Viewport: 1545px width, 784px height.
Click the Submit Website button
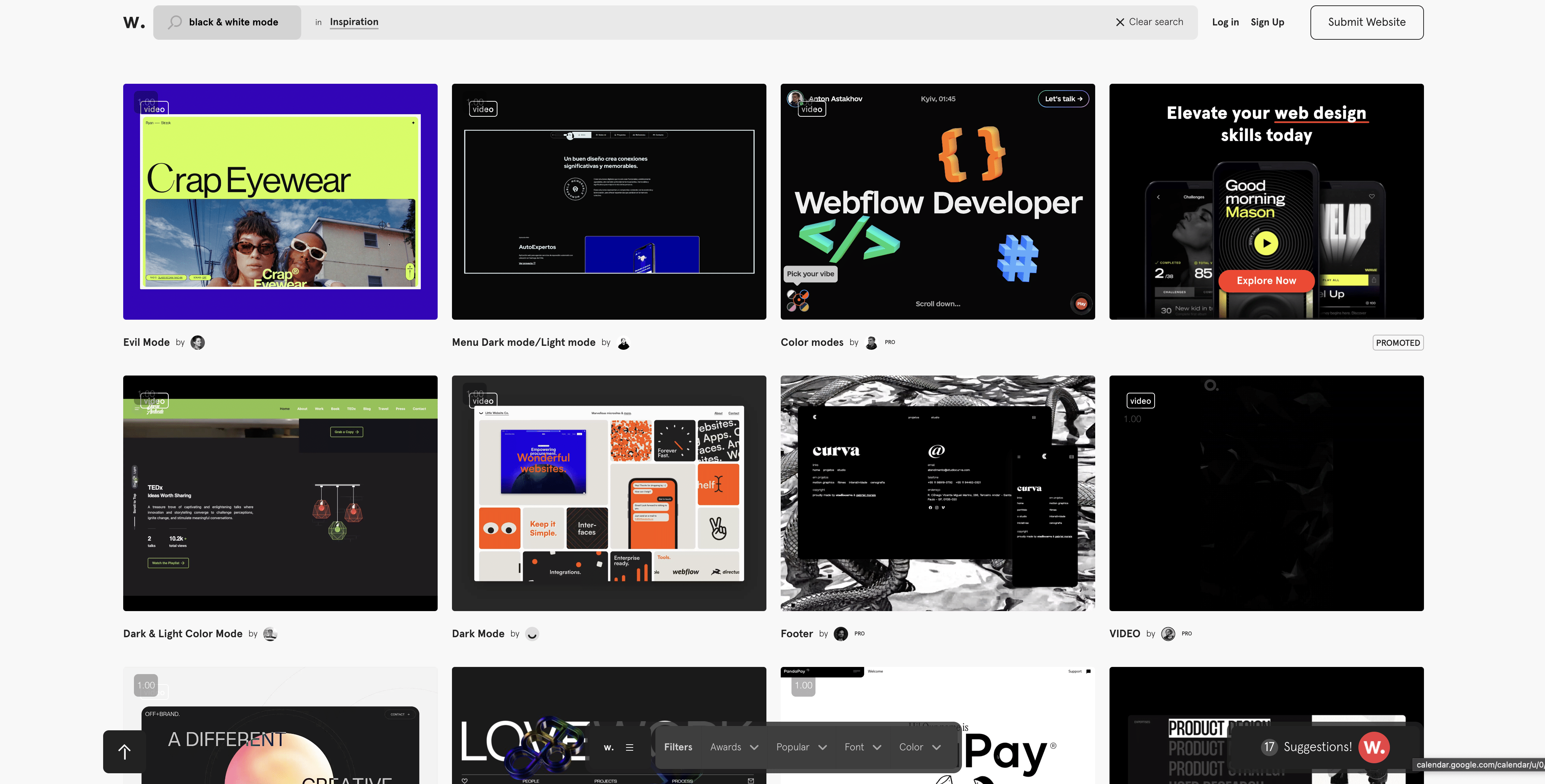click(x=1366, y=22)
